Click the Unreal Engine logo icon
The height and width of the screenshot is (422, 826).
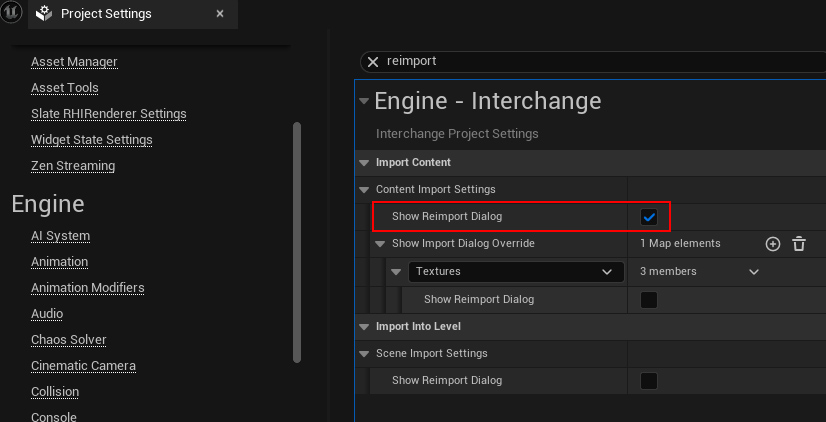(x=11, y=13)
